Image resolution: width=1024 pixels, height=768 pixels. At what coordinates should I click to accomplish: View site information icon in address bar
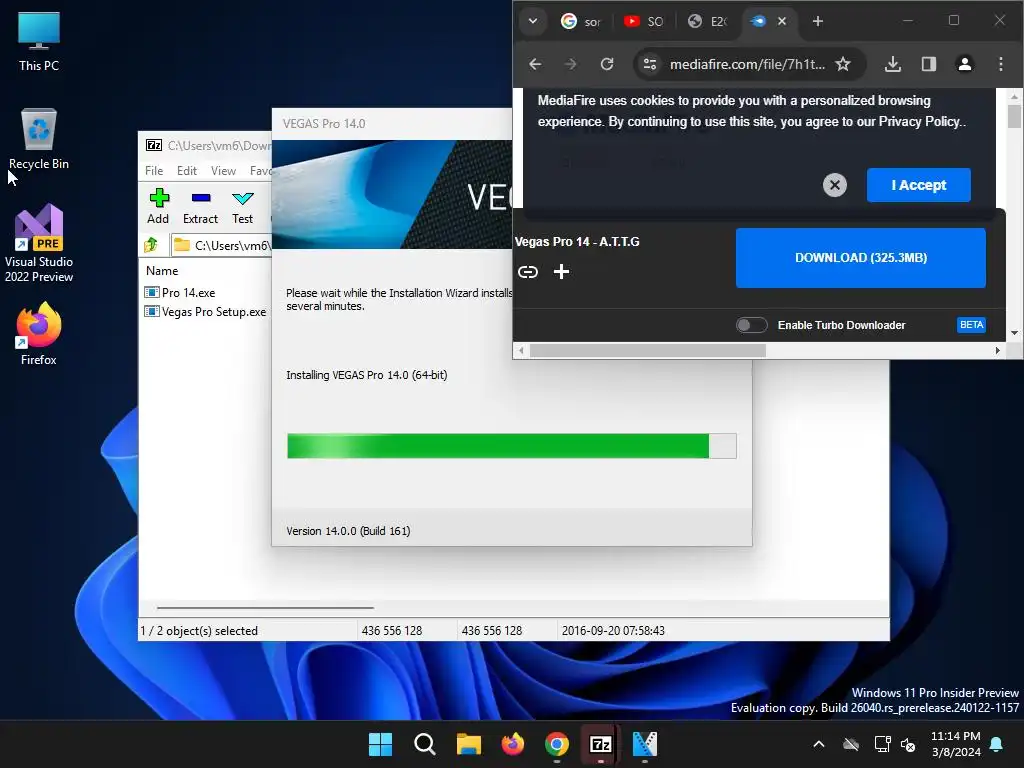coord(650,64)
